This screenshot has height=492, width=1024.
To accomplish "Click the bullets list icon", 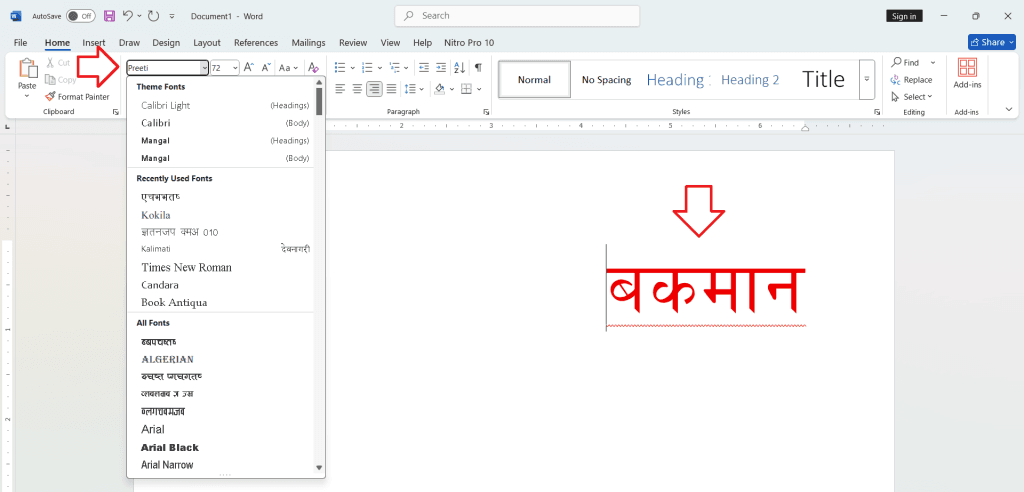I will click(x=340, y=67).
